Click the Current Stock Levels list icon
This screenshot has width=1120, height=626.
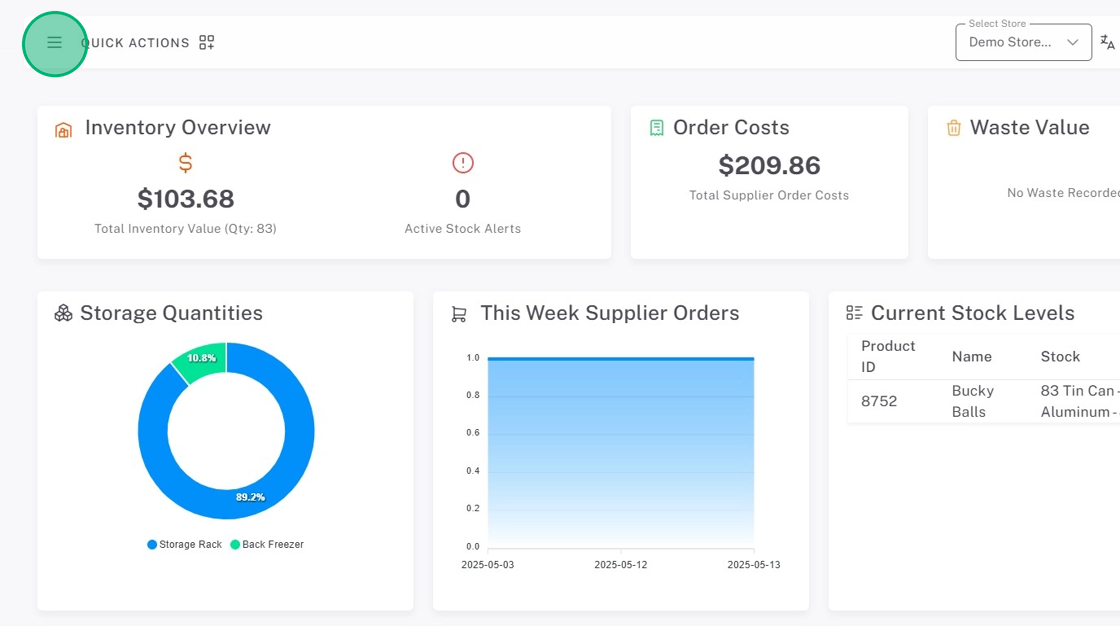click(x=854, y=313)
